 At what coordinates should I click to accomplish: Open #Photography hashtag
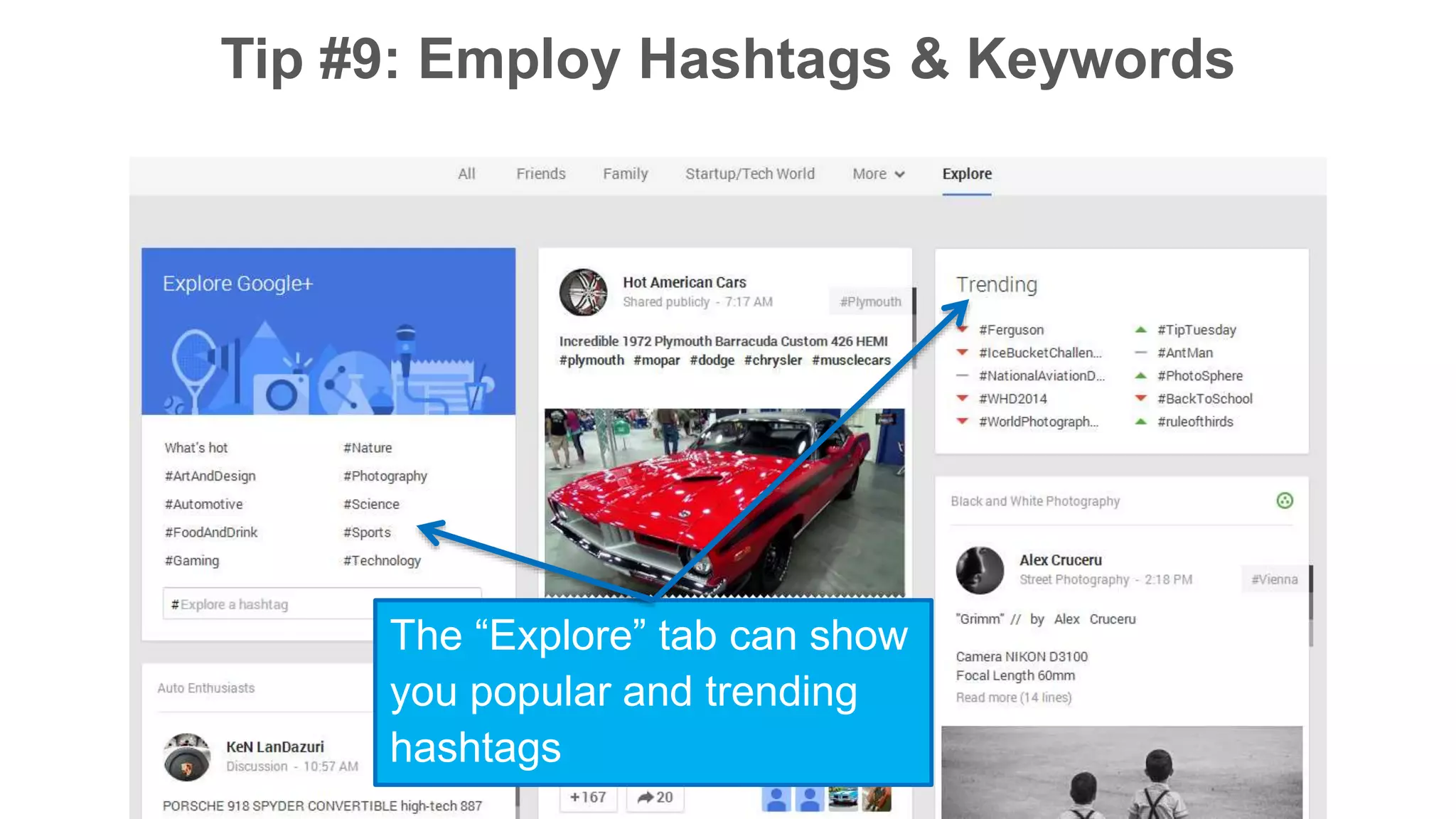(x=385, y=476)
